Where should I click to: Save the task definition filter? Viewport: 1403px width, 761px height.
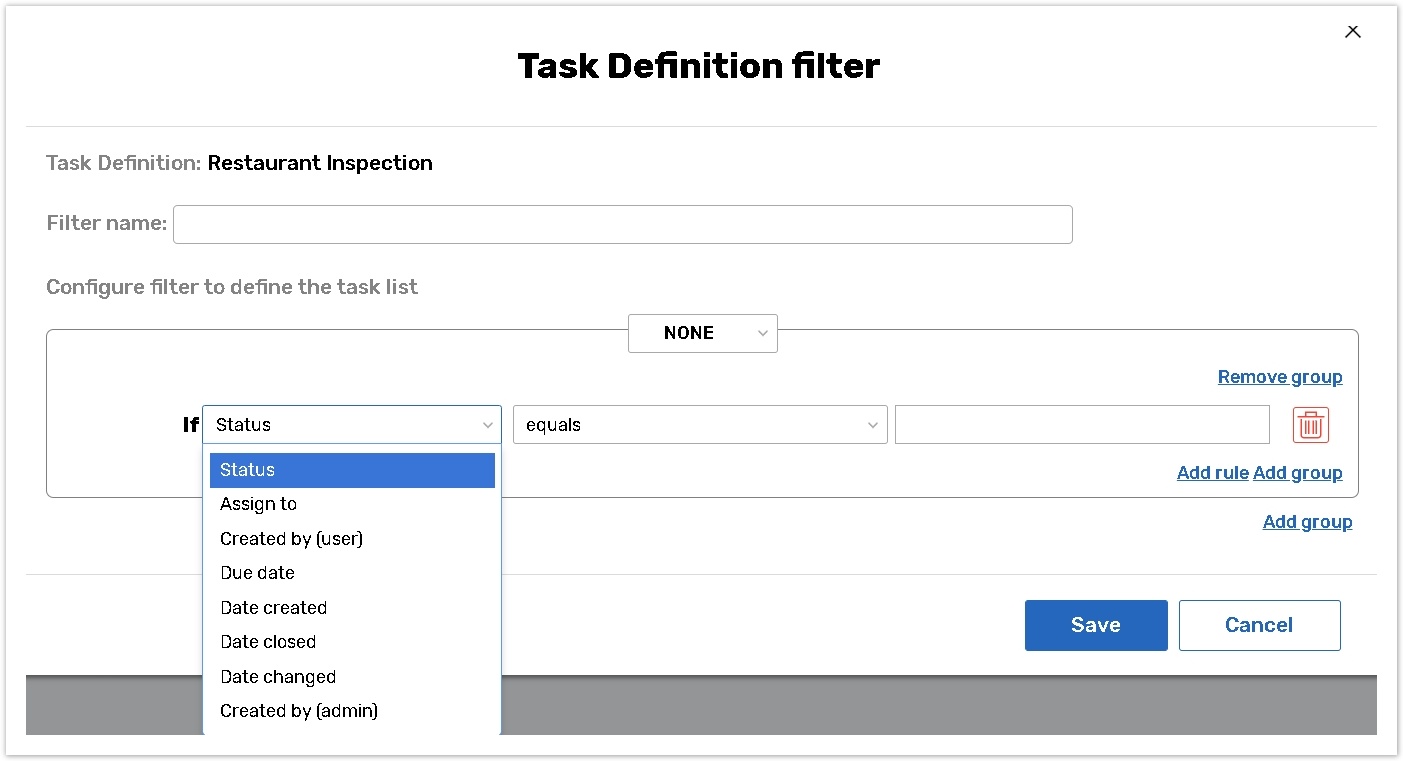(1095, 625)
